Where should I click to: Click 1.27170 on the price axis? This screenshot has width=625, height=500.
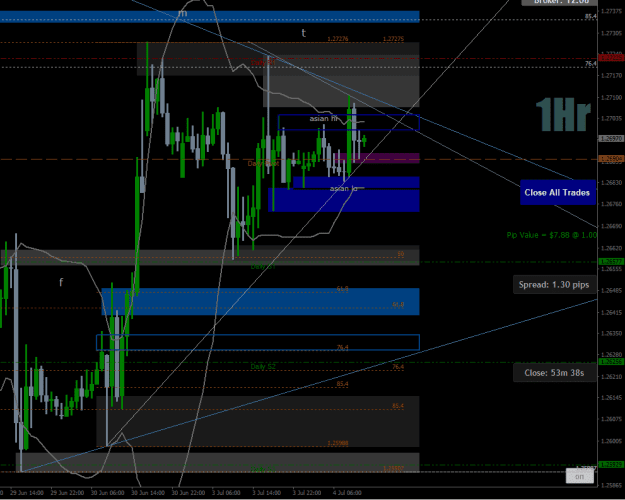click(611, 75)
